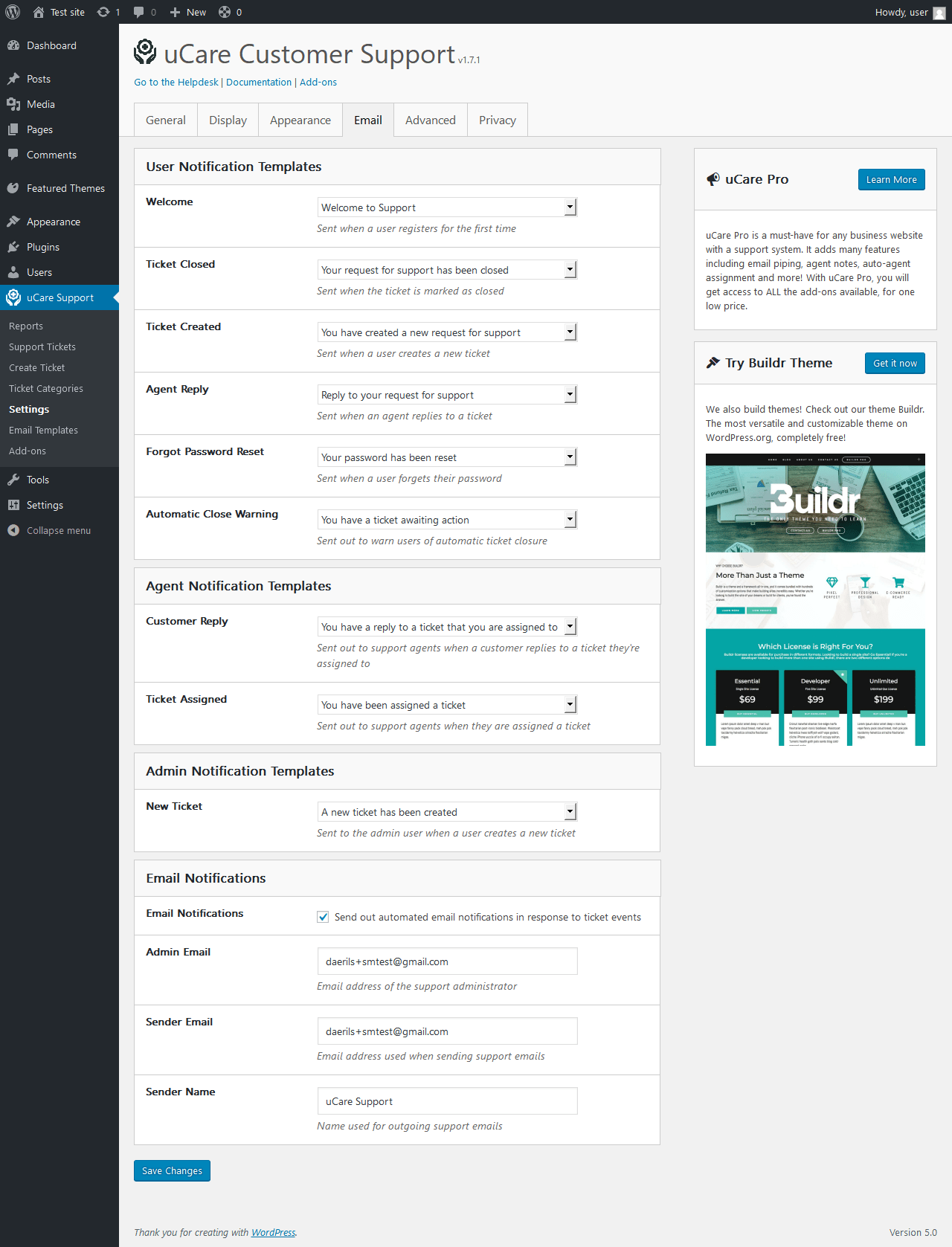The height and width of the screenshot is (1247, 952).
Task: Open the Agent Reply template dropdown
Action: (x=447, y=395)
